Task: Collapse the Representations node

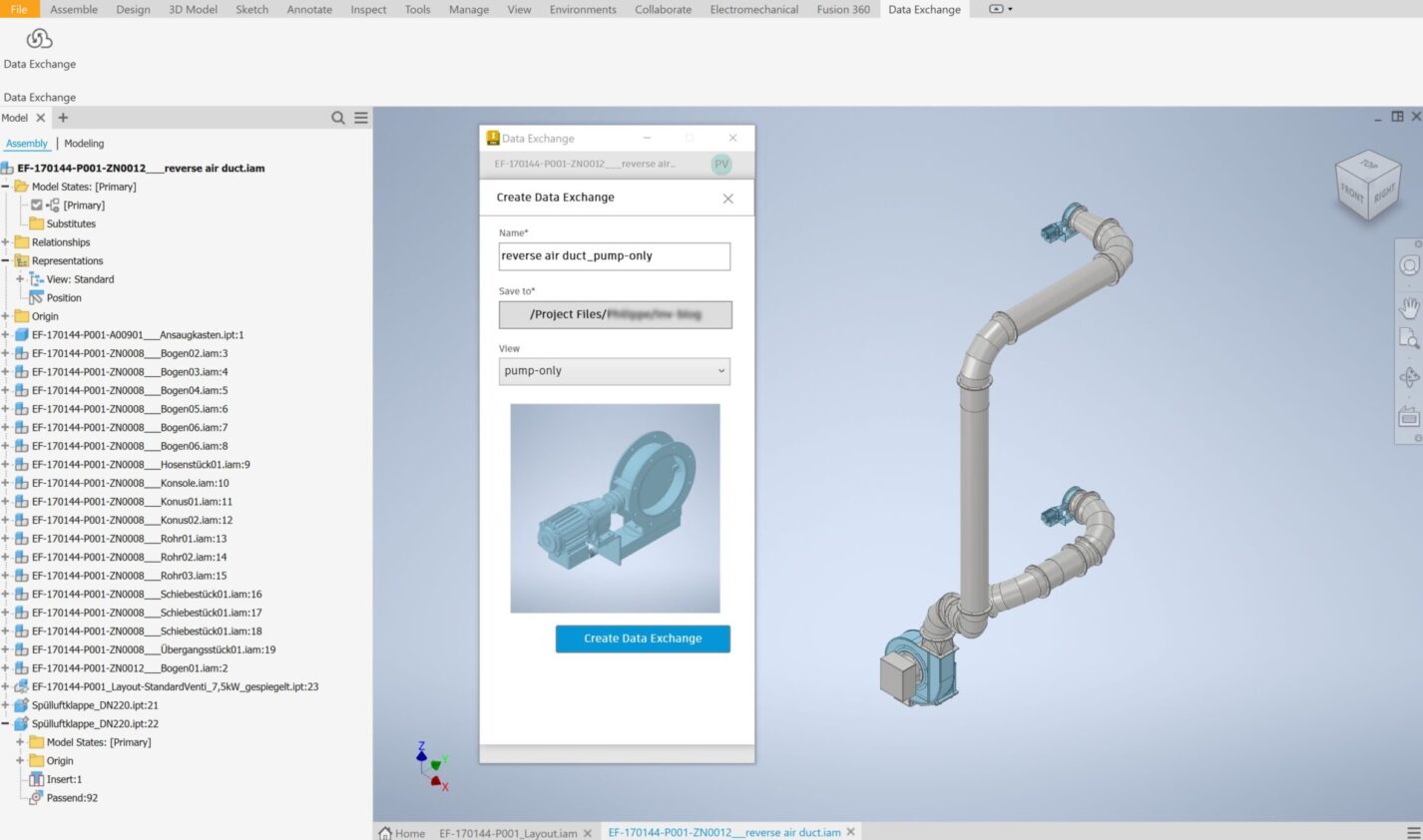Action: (x=6, y=260)
